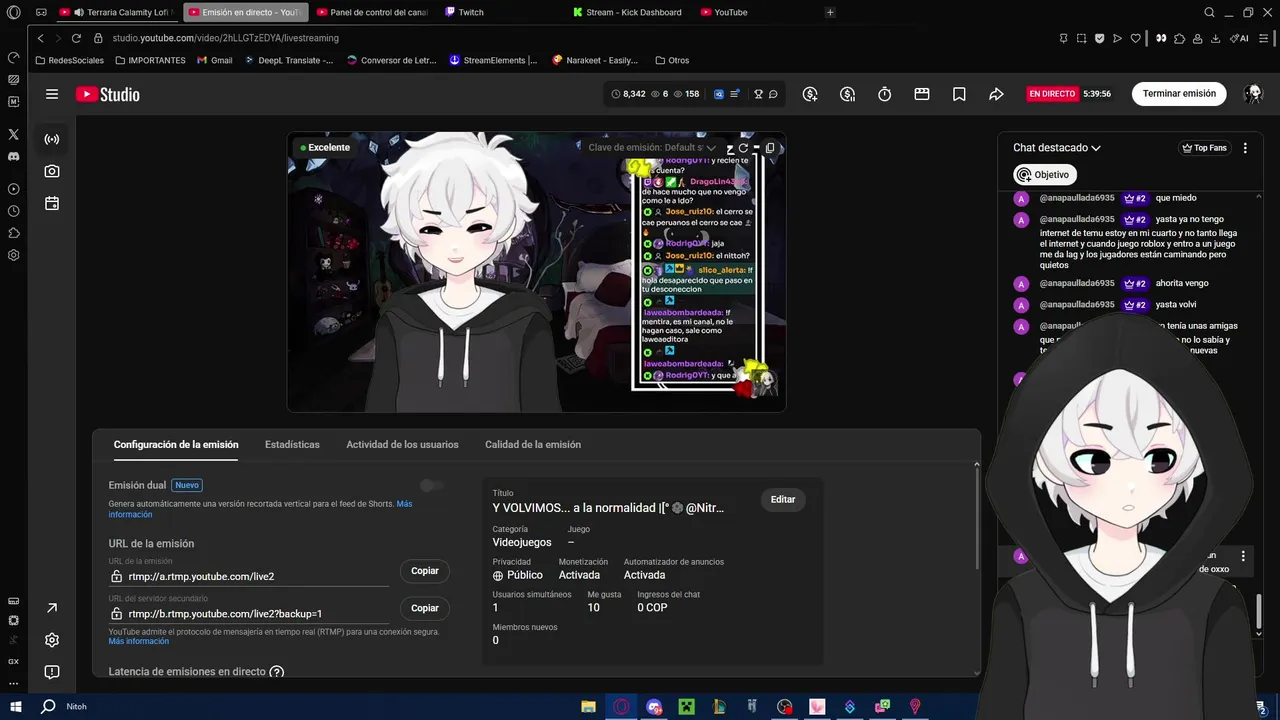1280x720 pixels.
Task: Expand the Chat destacado dropdown
Action: (x=1056, y=148)
